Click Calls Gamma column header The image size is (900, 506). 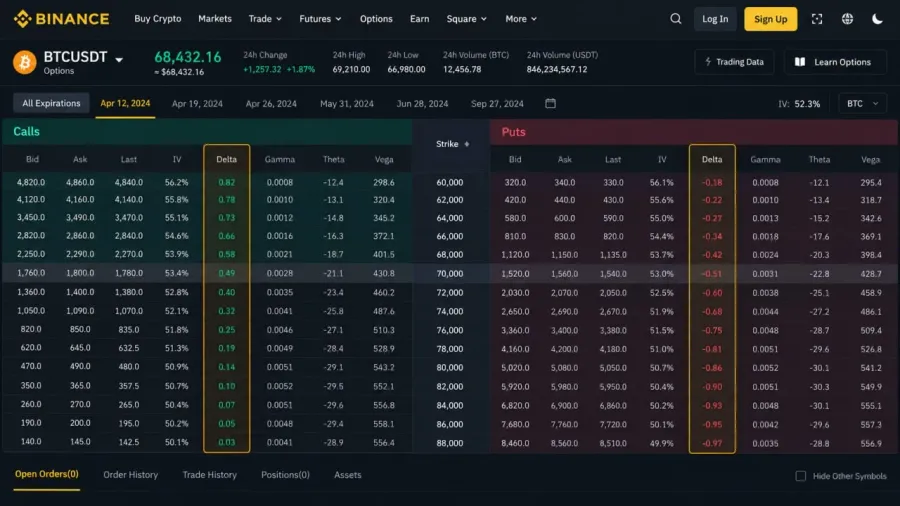[x=280, y=159]
